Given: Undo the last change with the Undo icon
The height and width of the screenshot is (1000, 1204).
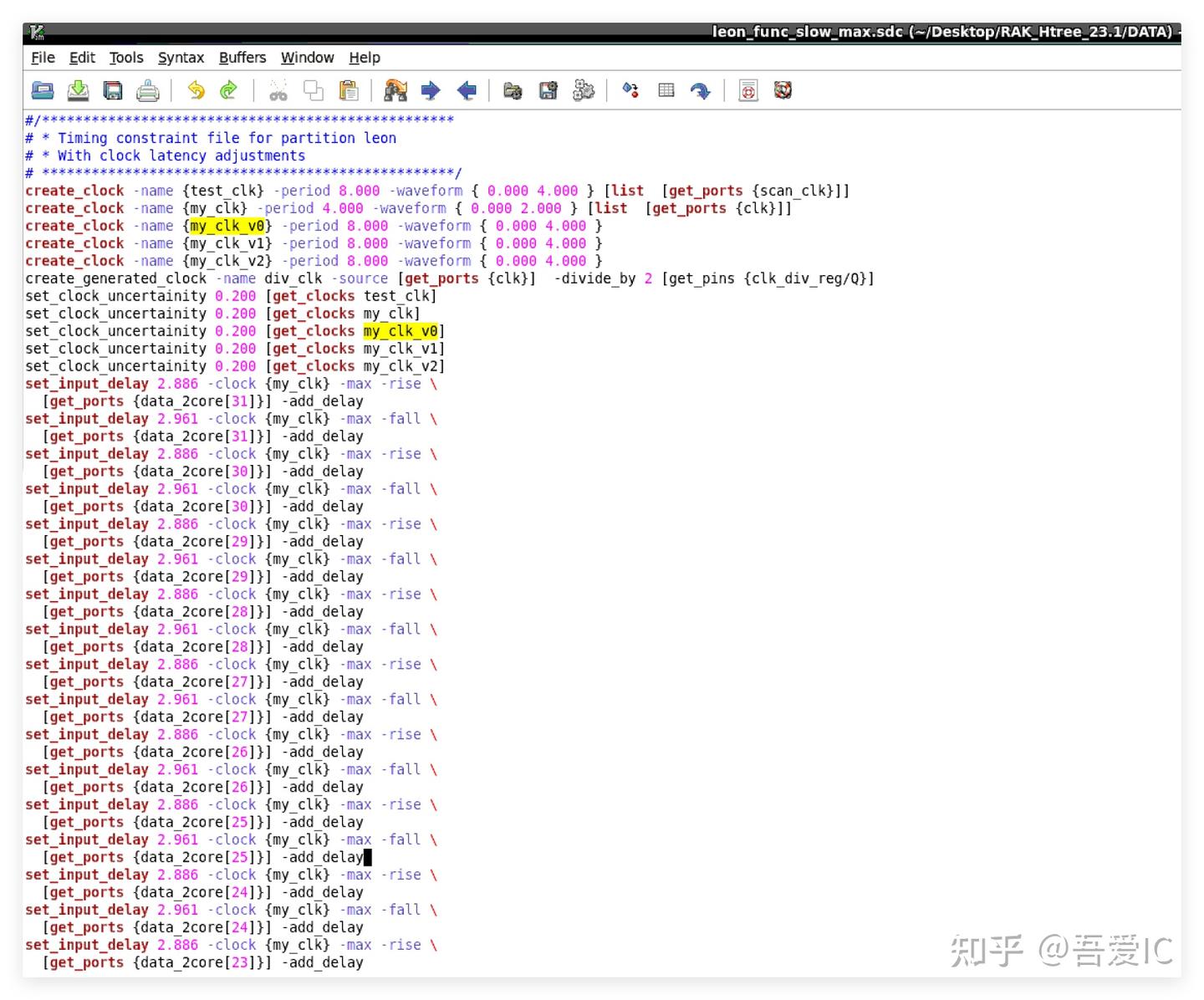Looking at the screenshot, I should pos(197,90).
